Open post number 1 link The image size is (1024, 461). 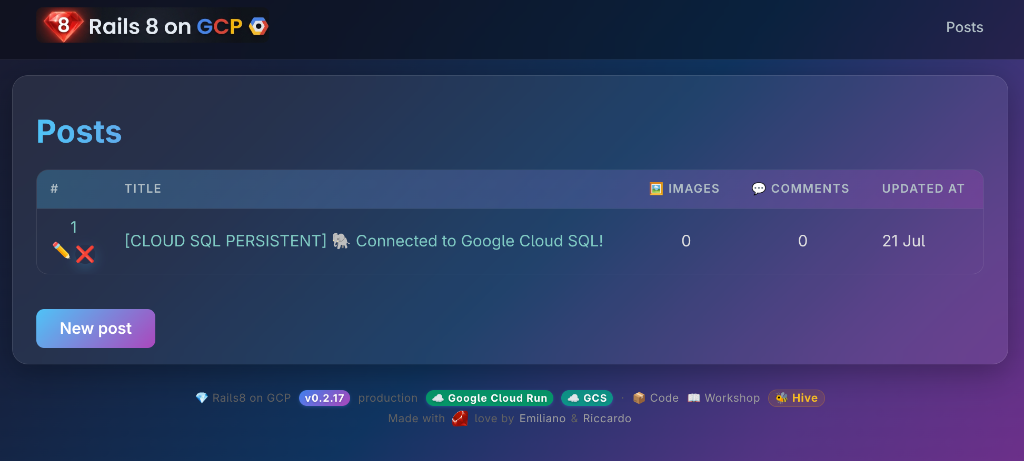pos(74,227)
